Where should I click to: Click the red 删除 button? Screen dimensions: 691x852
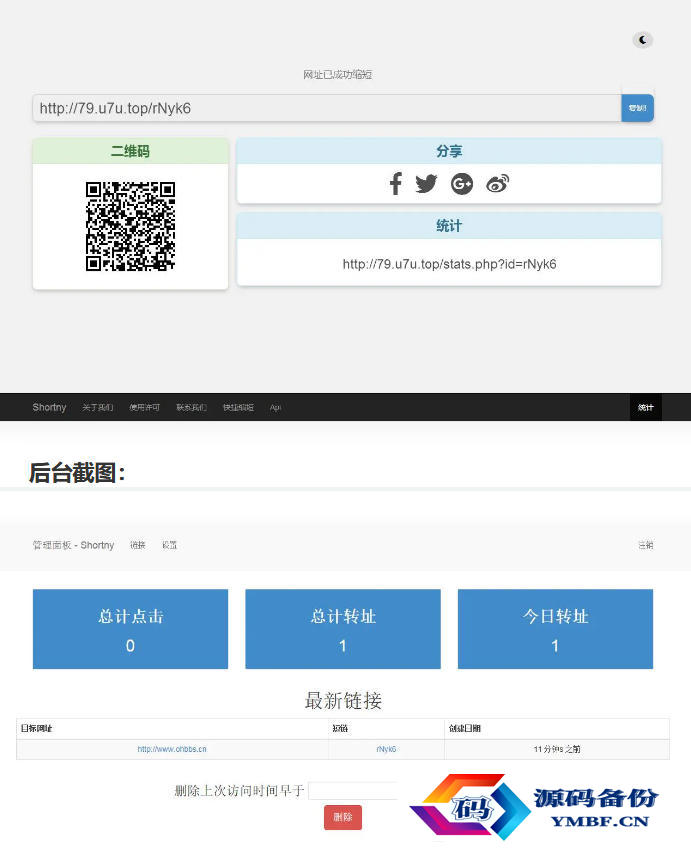[x=343, y=817]
